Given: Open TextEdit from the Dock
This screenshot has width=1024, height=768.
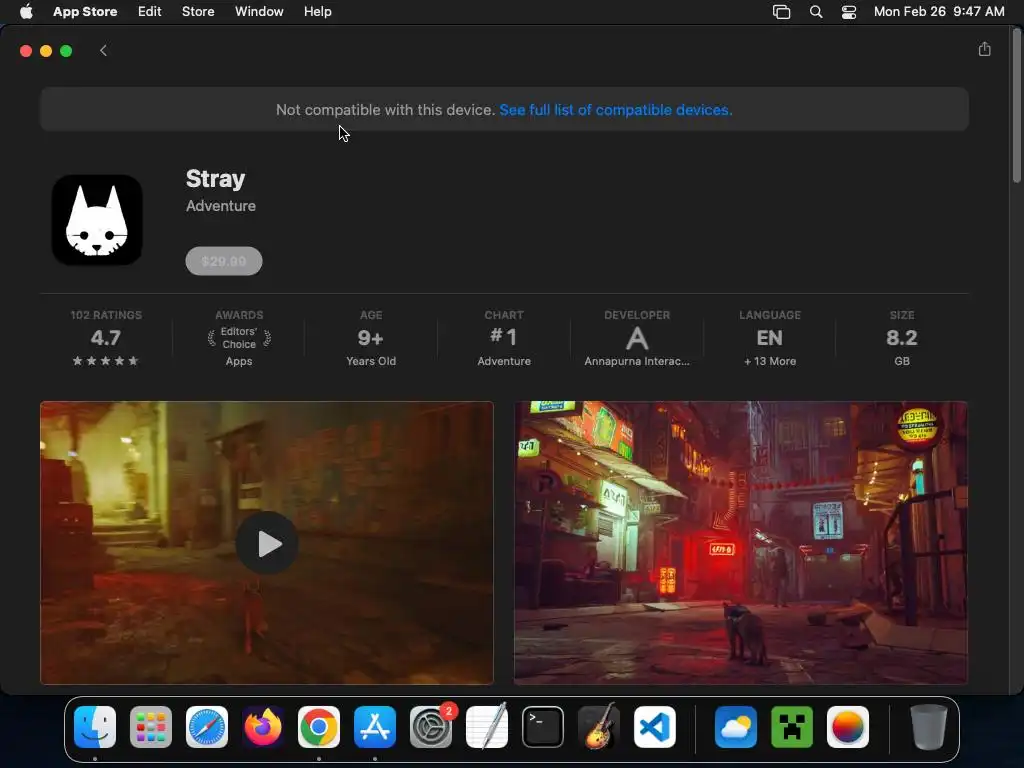Looking at the screenshot, I should pyautogui.click(x=487, y=727).
